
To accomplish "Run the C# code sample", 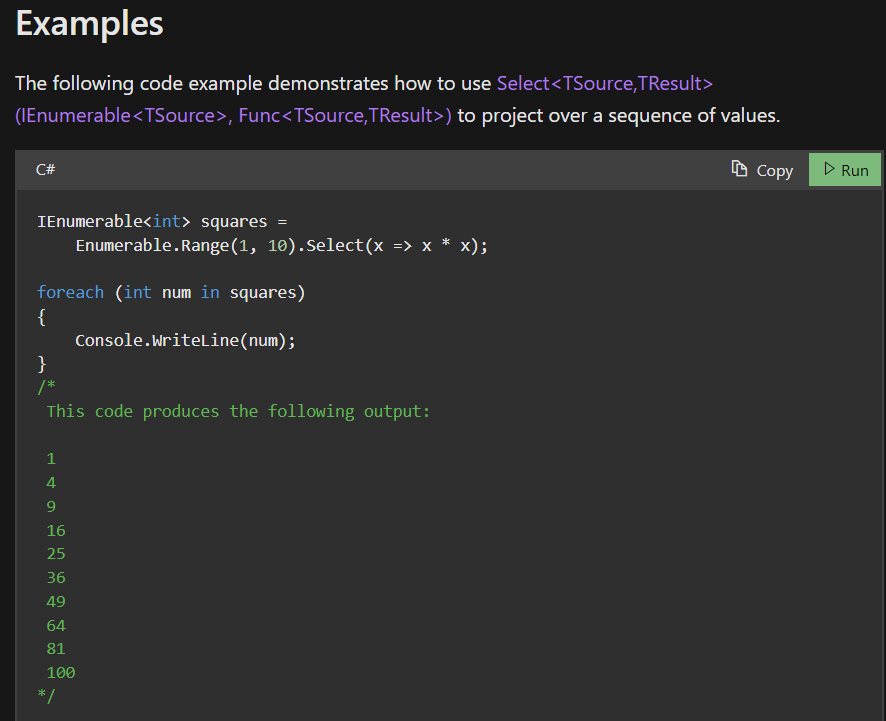I will (845, 170).
